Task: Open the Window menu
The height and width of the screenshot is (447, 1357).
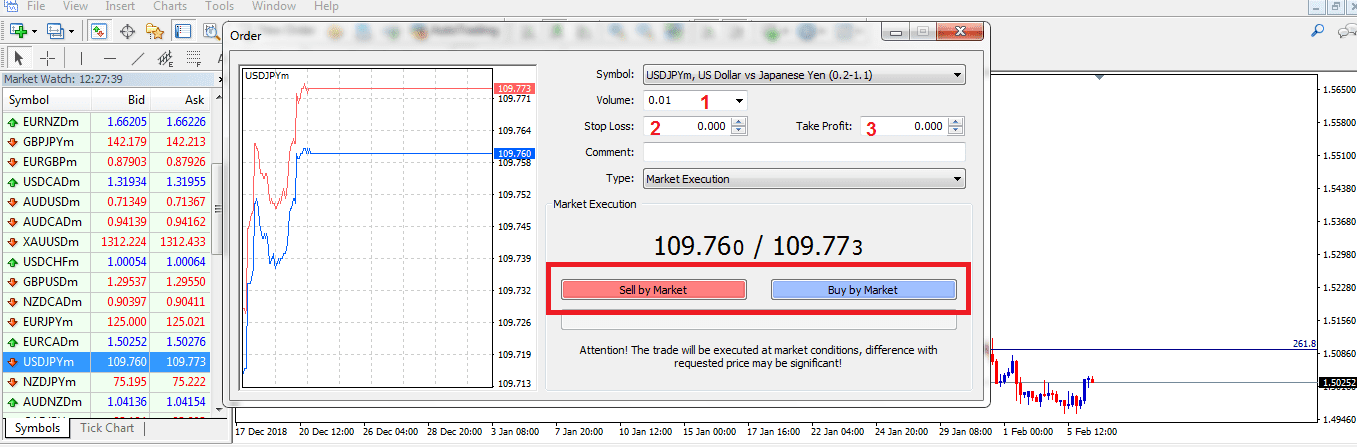Action: coord(273,6)
